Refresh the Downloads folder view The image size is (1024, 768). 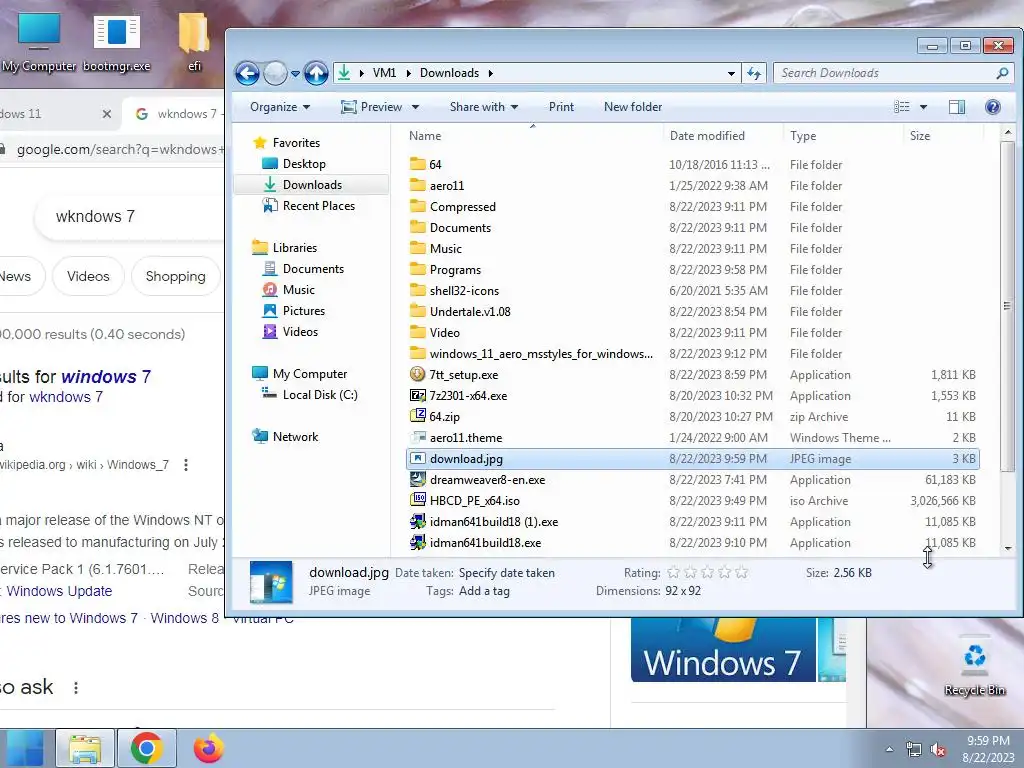[x=754, y=74]
